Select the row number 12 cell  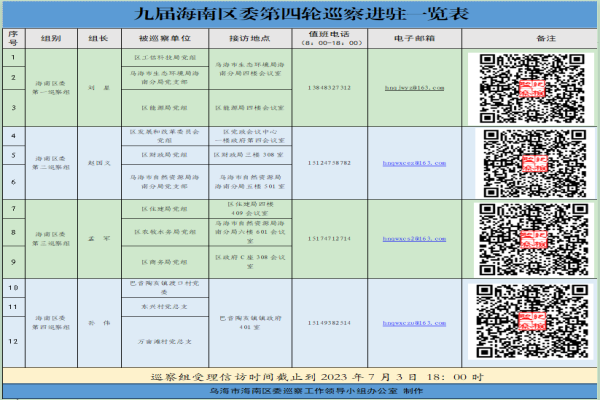(14, 341)
